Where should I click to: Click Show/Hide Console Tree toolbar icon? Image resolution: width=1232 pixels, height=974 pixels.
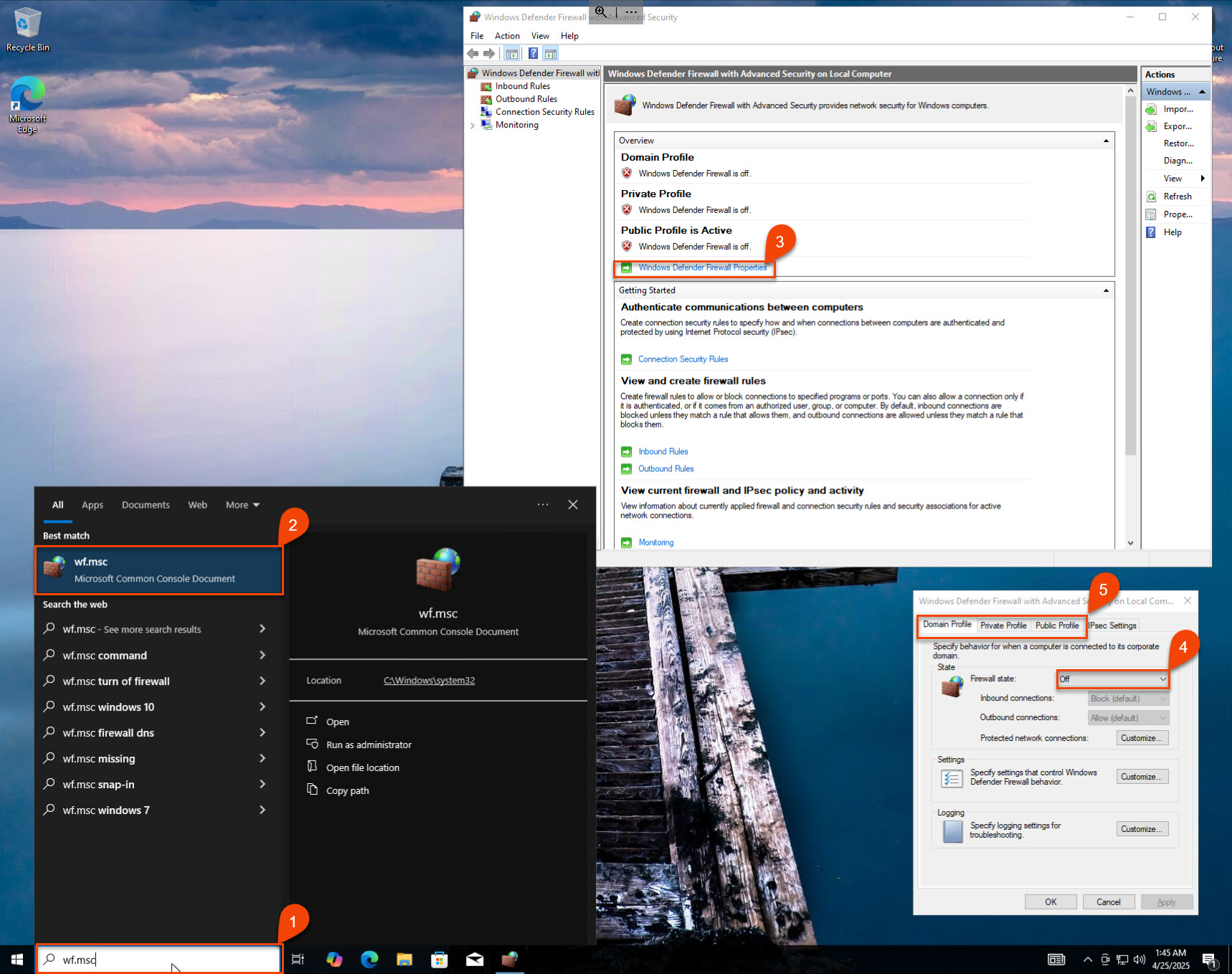(512, 54)
